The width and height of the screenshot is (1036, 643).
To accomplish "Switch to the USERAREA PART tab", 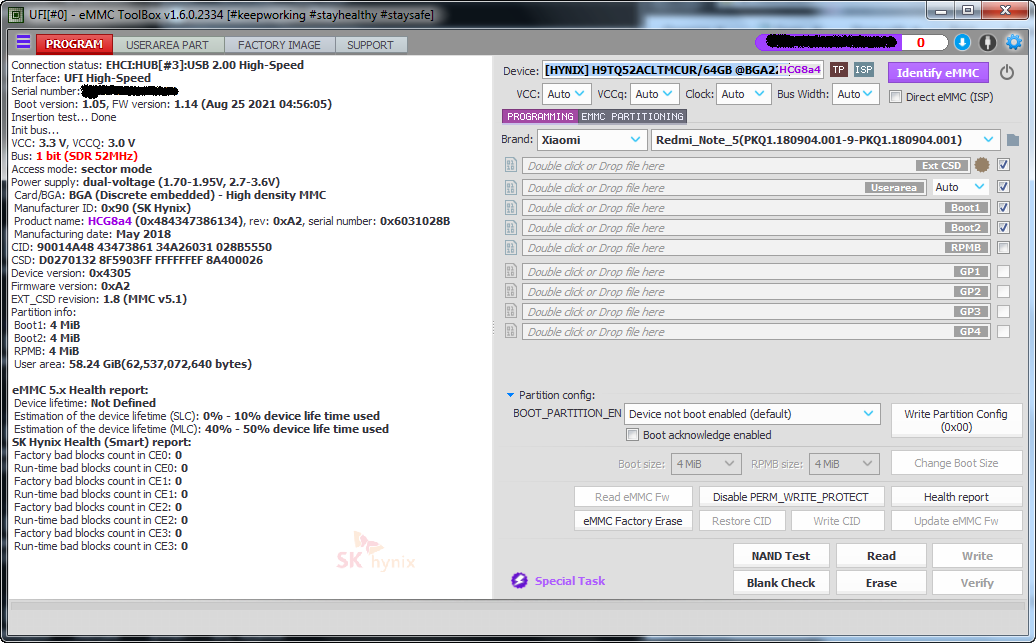I will [x=167, y=45].
